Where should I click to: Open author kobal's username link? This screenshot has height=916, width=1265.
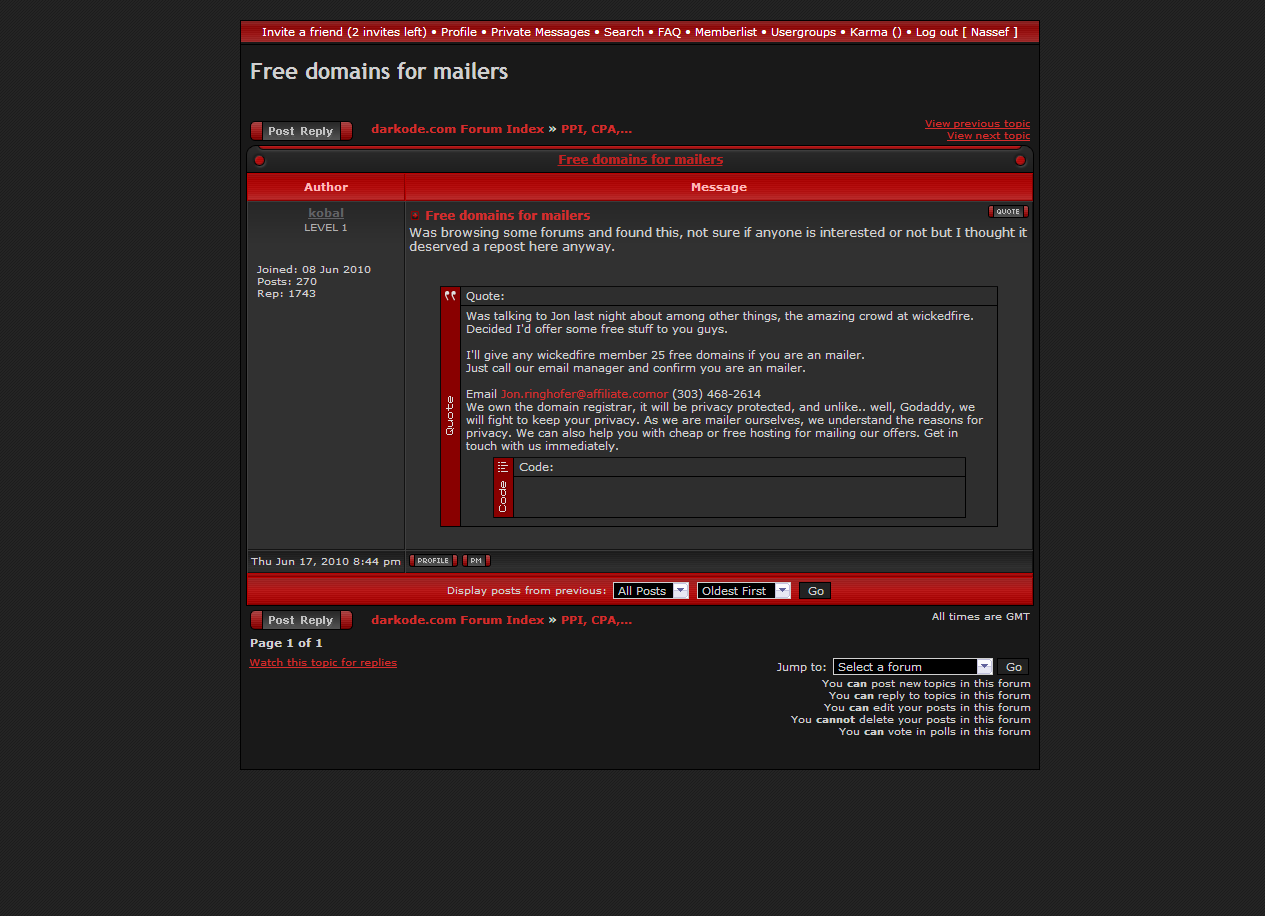[326, 213]
